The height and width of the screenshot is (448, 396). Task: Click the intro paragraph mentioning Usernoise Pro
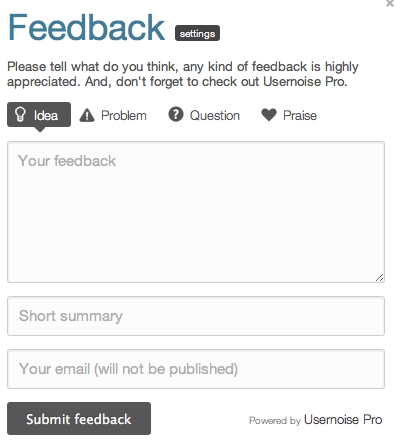point(183,74)
